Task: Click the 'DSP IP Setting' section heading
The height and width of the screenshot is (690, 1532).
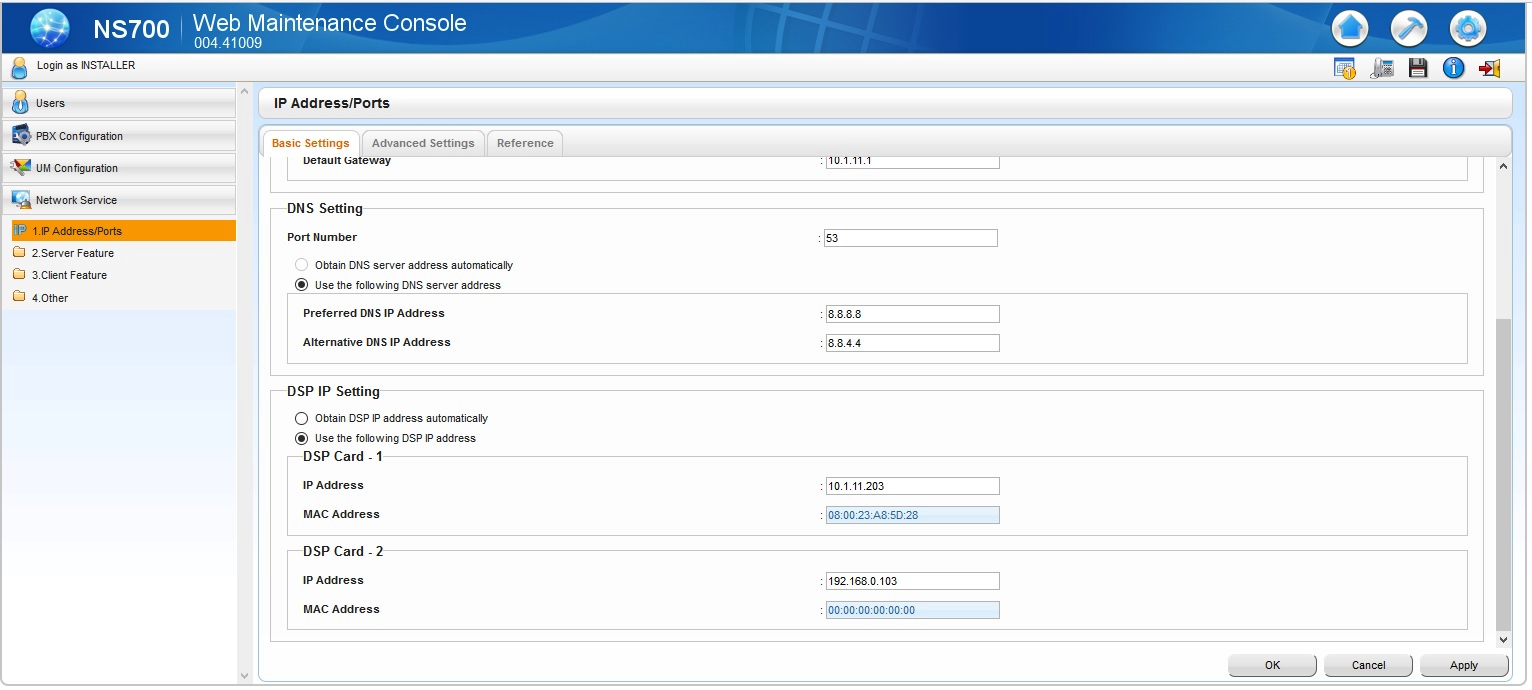Action: [333, 391]
